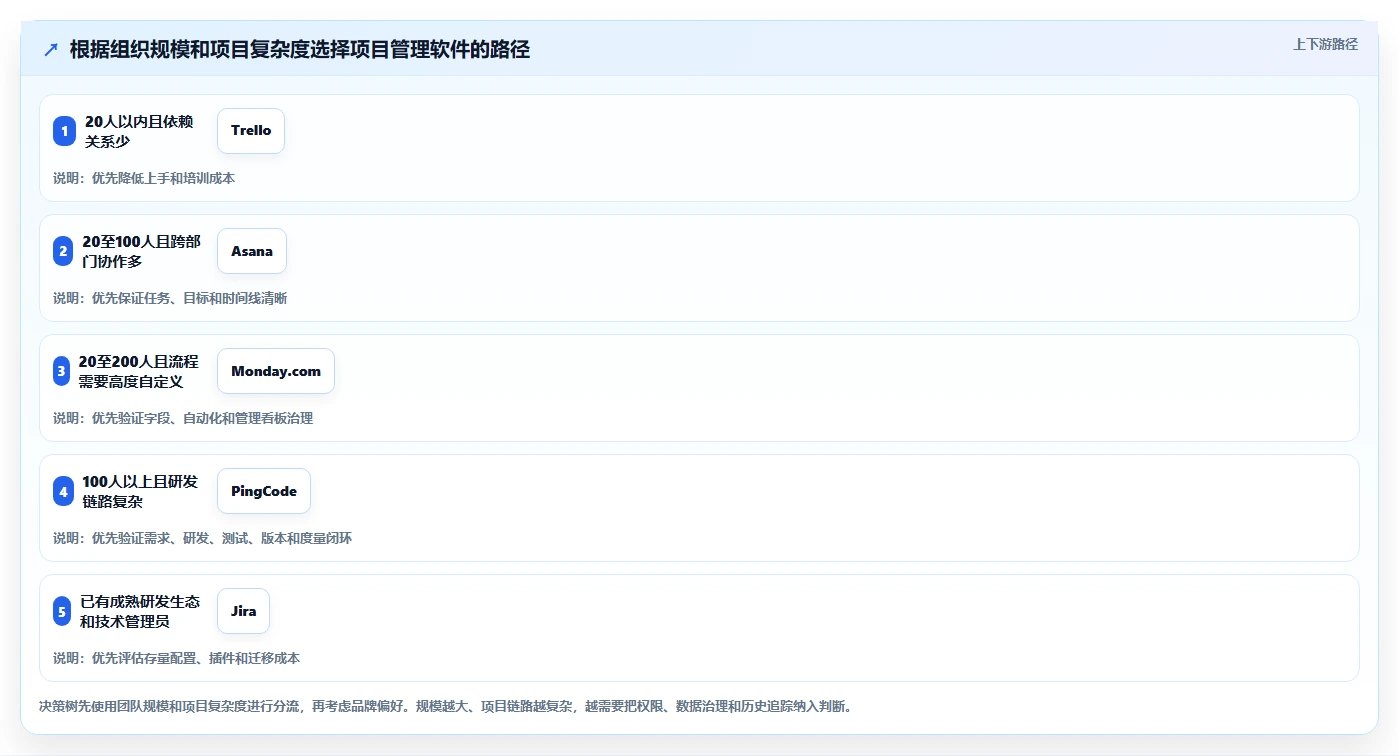The image size is (1399, 756).
Task: Click the step 4 number badge
Action: 64,491
